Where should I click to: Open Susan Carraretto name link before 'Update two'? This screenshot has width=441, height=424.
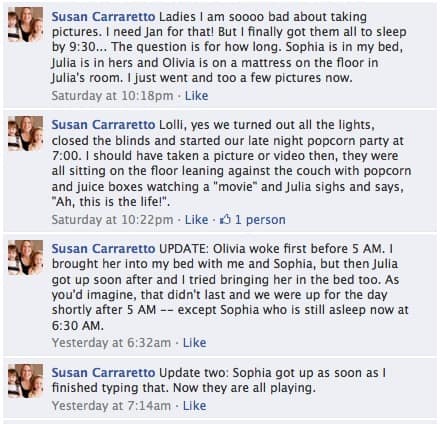103,373
